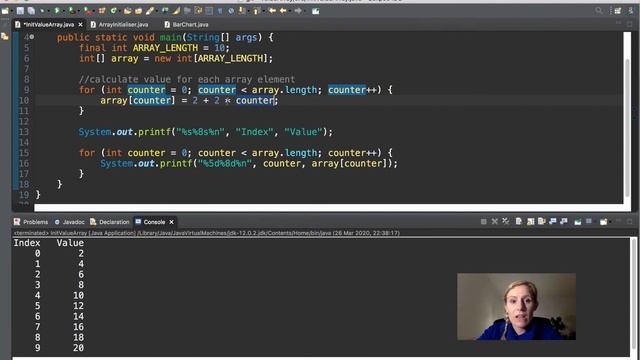The height and width of the screenshot is (360, 640).
Task: Toggle Scroll Lock in Console toolbar
Action: pyautogui.click(x=530, y=222)
